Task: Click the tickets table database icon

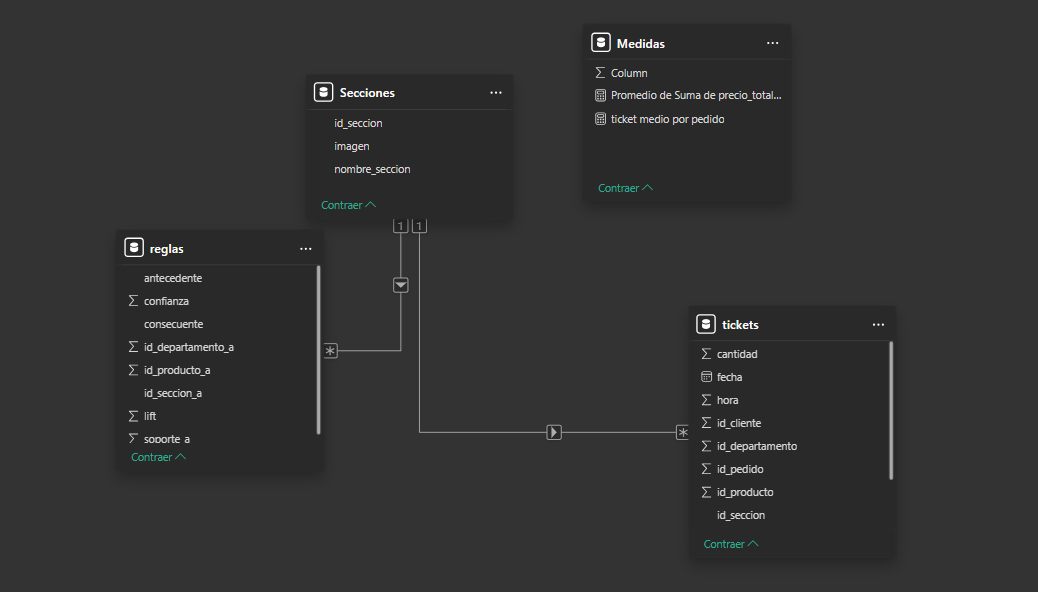Action: [706, 324]
